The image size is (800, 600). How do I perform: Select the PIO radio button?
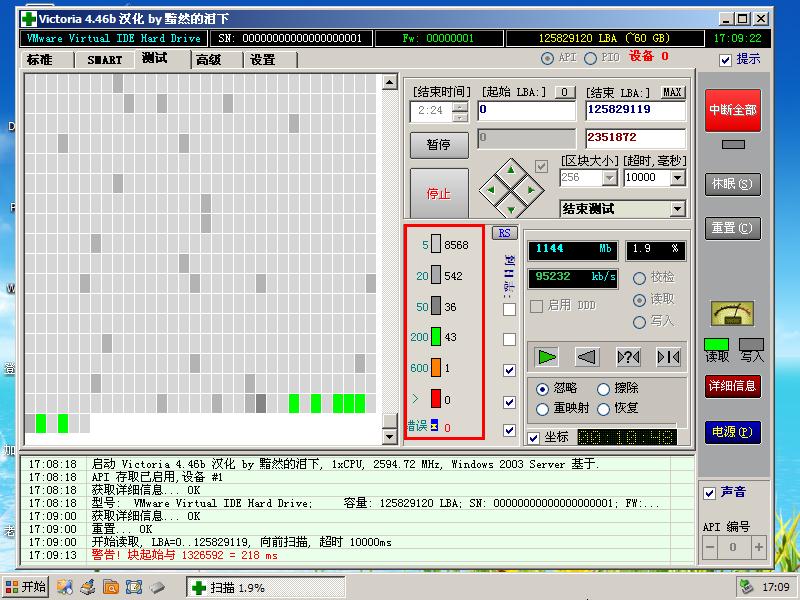[x=590, y=58]
